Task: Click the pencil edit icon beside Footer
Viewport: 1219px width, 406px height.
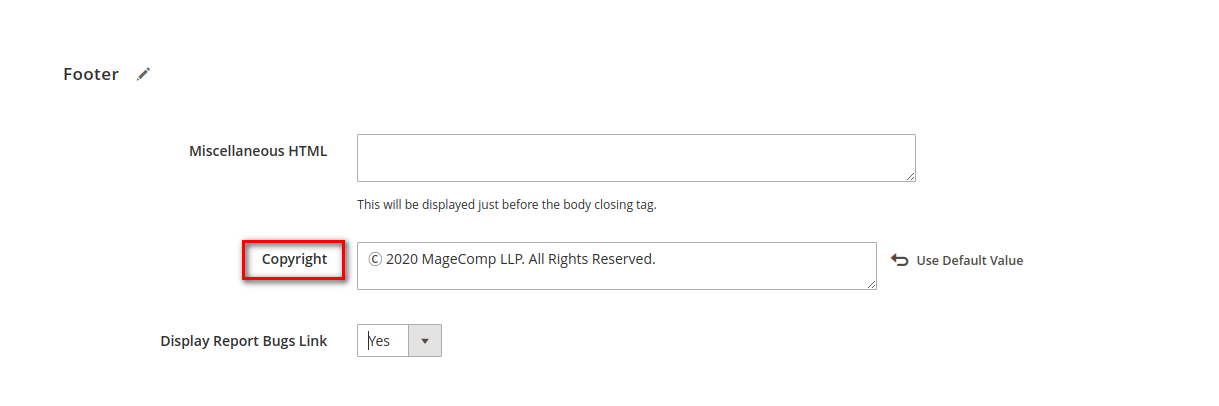Action: click(143, 74)
